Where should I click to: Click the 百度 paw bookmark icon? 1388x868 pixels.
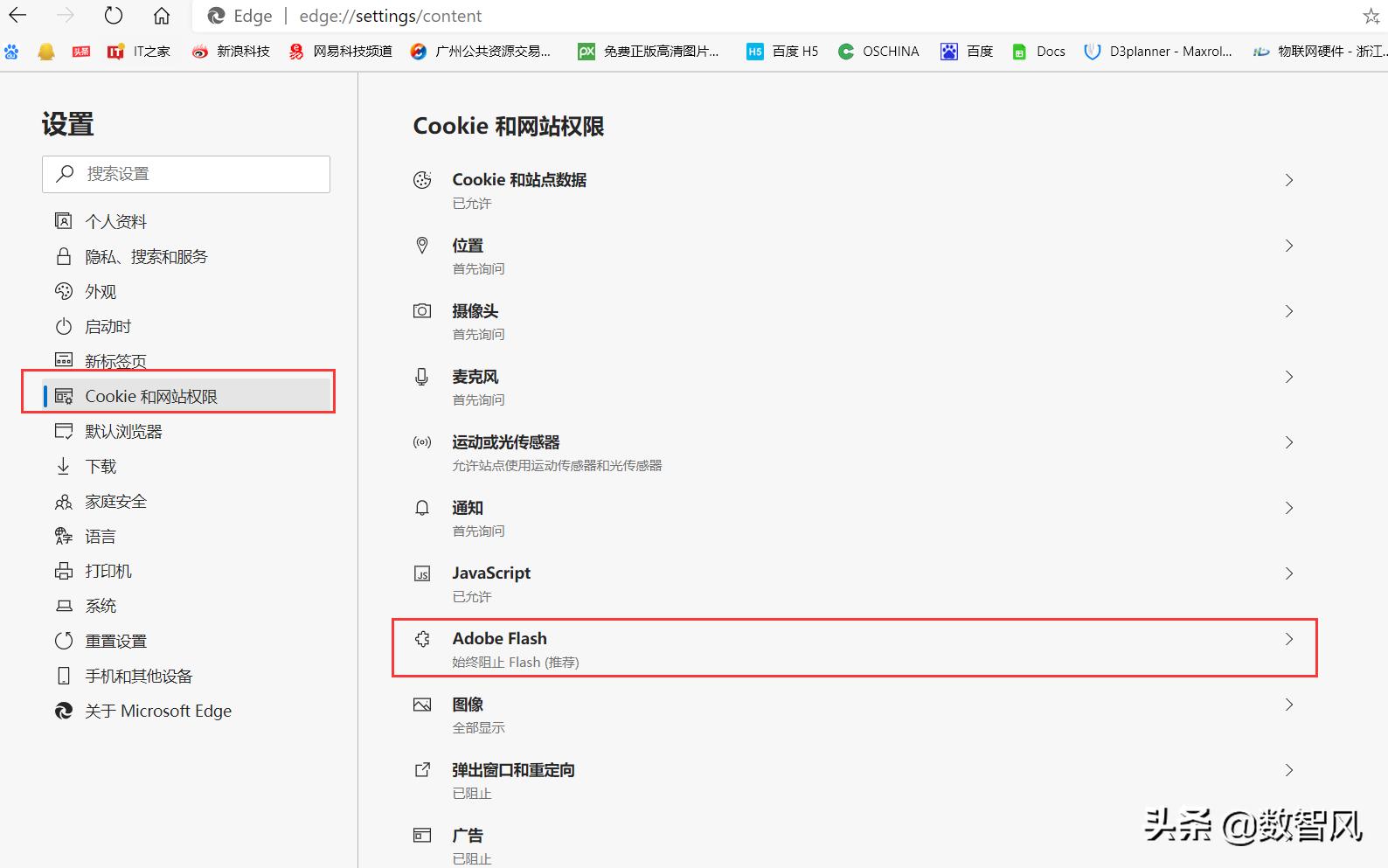[x=949, y=52]
